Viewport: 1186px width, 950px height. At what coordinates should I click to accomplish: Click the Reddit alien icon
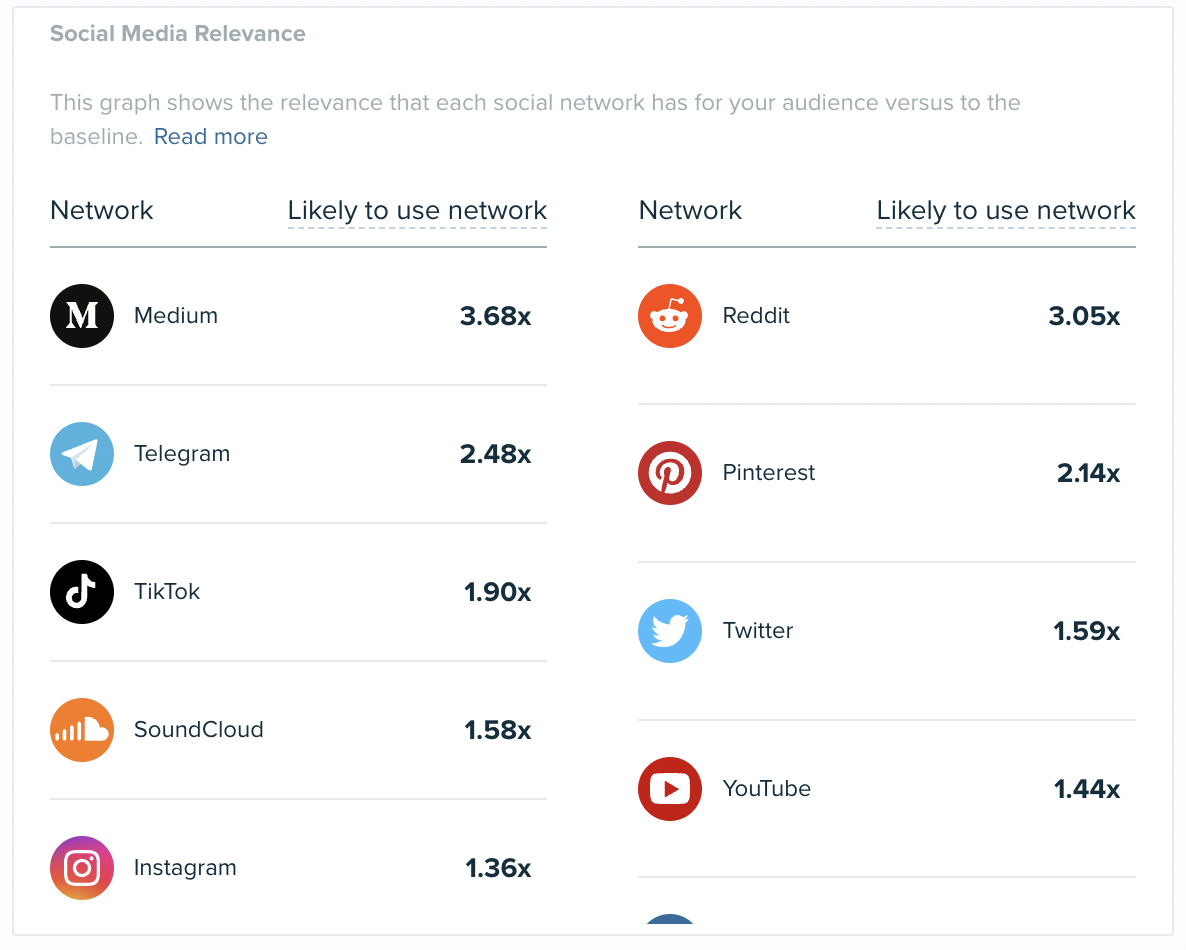pos(670,316)
